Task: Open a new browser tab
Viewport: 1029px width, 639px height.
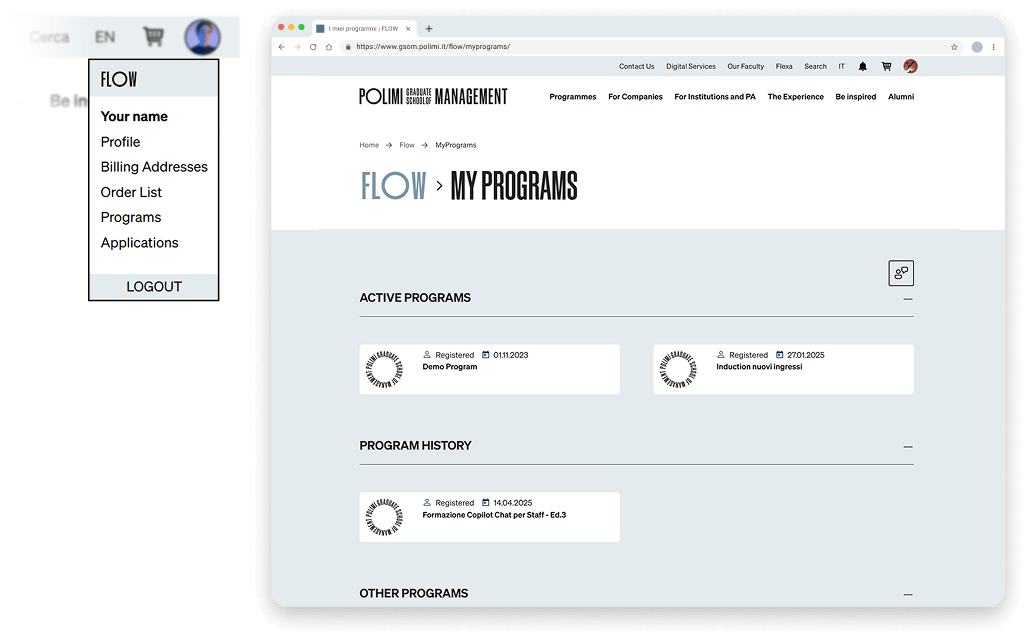Action: tap(429, 29)
